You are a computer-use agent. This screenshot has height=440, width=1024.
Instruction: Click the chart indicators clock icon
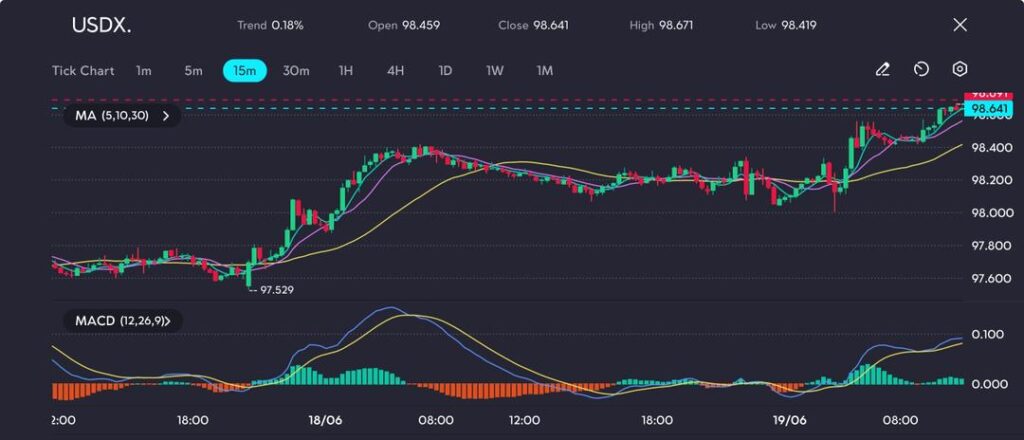[x=921, y=70]
